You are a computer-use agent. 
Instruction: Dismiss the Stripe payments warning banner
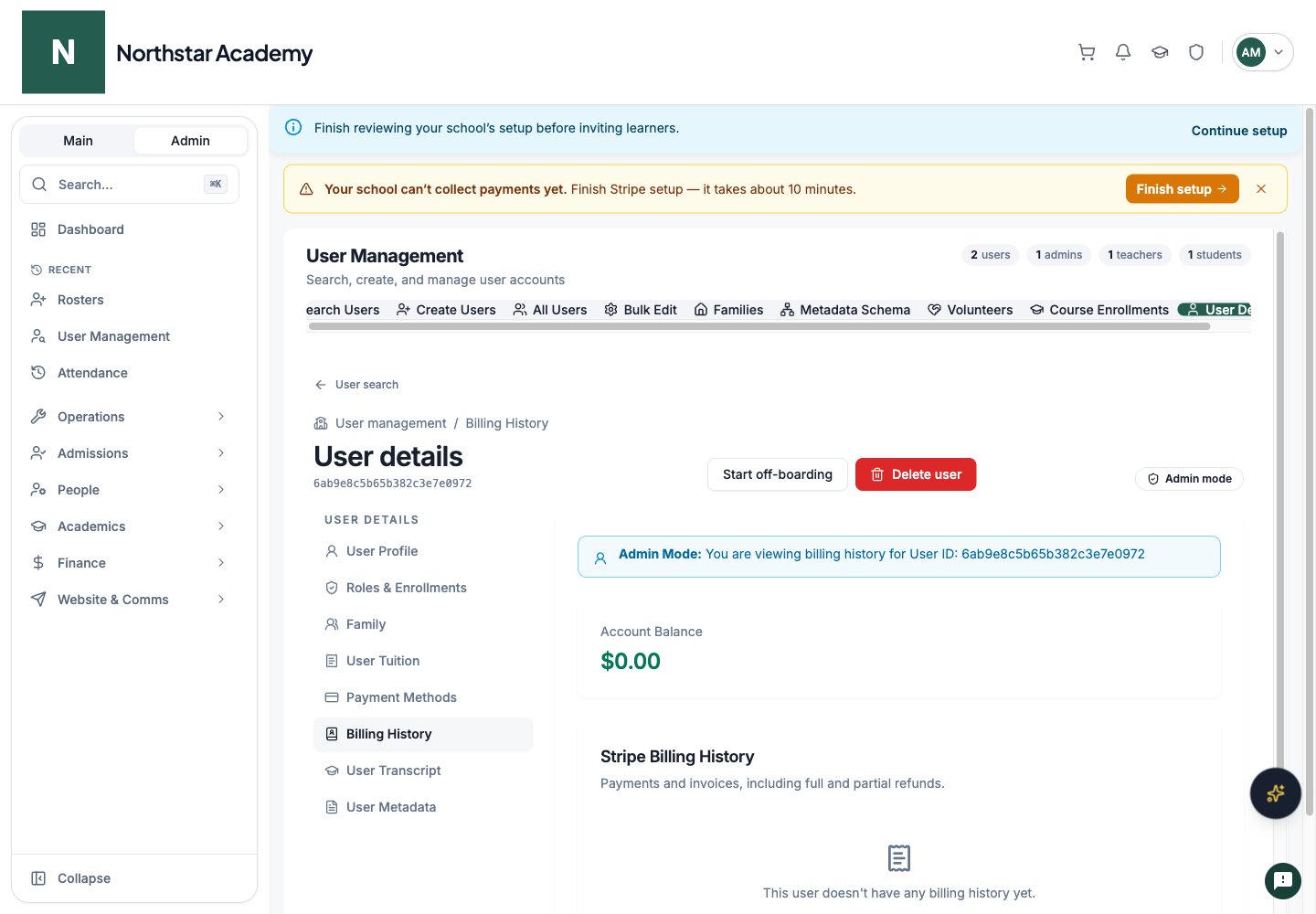click(1261, 189)
